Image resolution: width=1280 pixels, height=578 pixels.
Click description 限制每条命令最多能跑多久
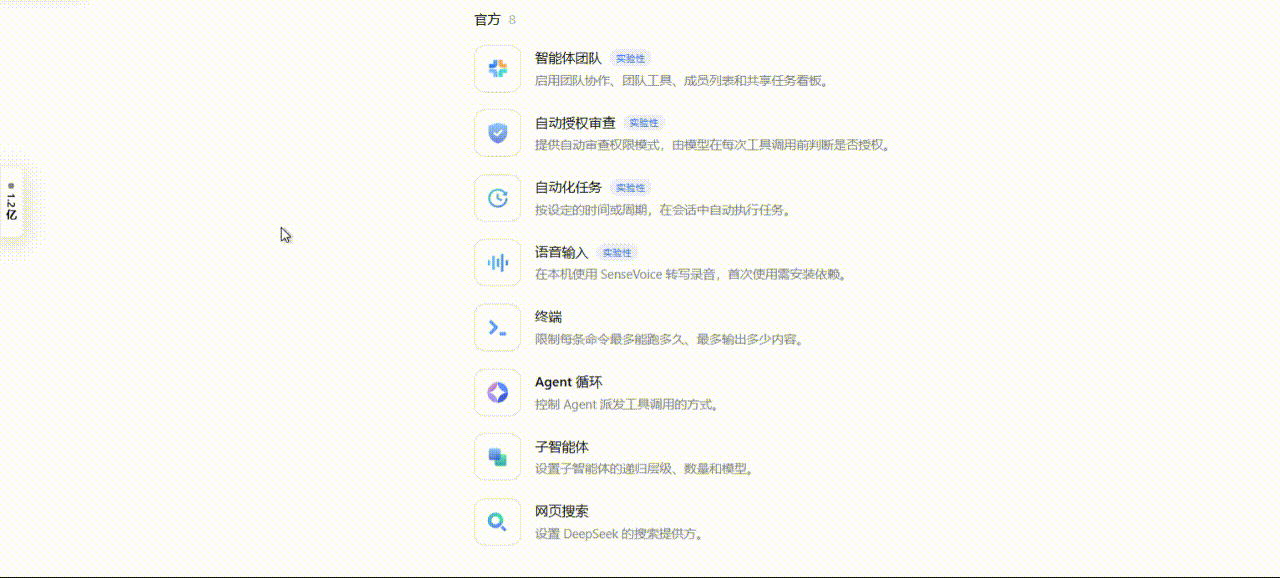click(x=671, y=339)
